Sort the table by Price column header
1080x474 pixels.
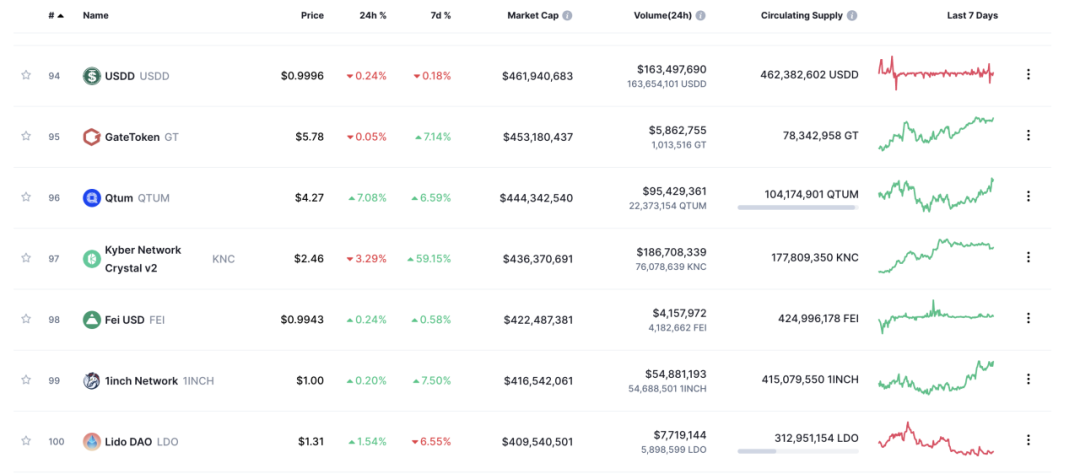point(312,15)
